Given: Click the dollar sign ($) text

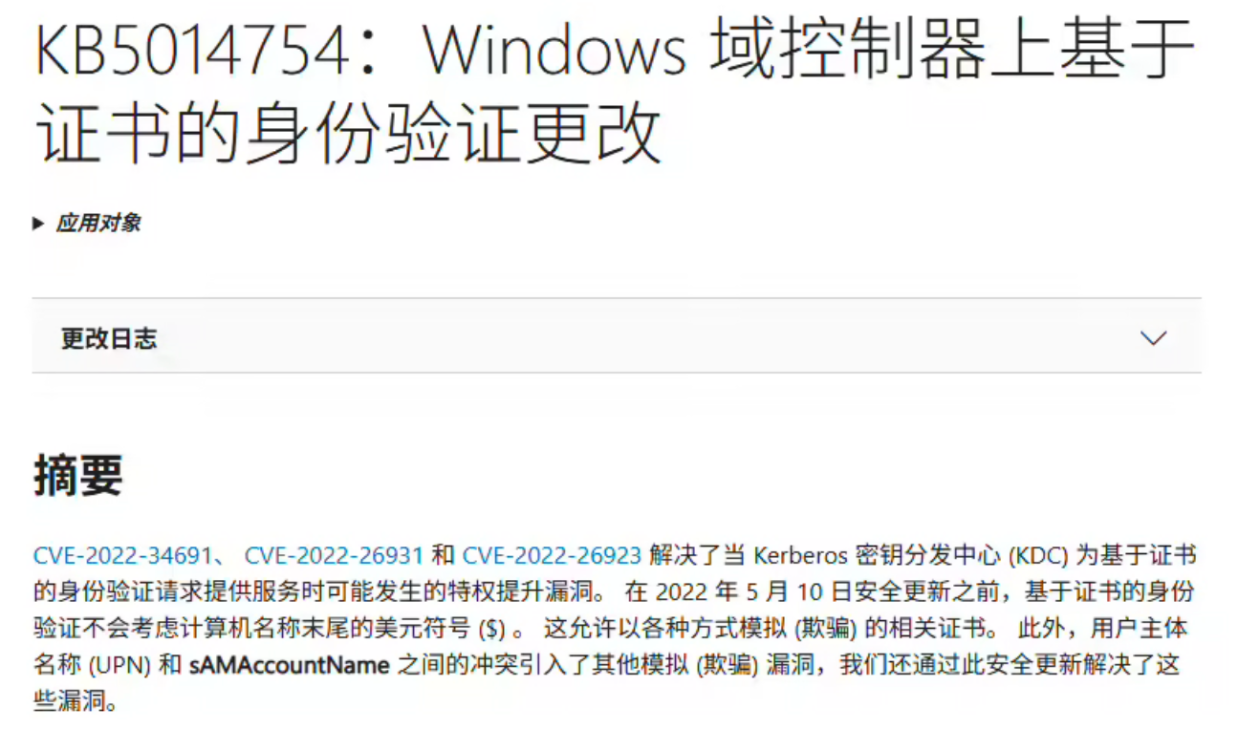Looking at the screenshot, I should click(x=493, y=629).
